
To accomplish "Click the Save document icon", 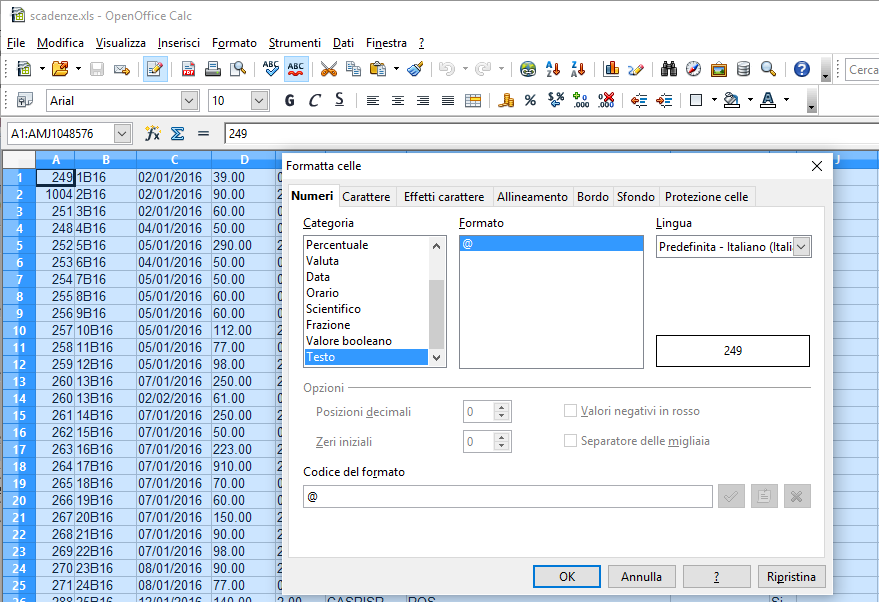I will pyautogui.click(x=97, y=69).
